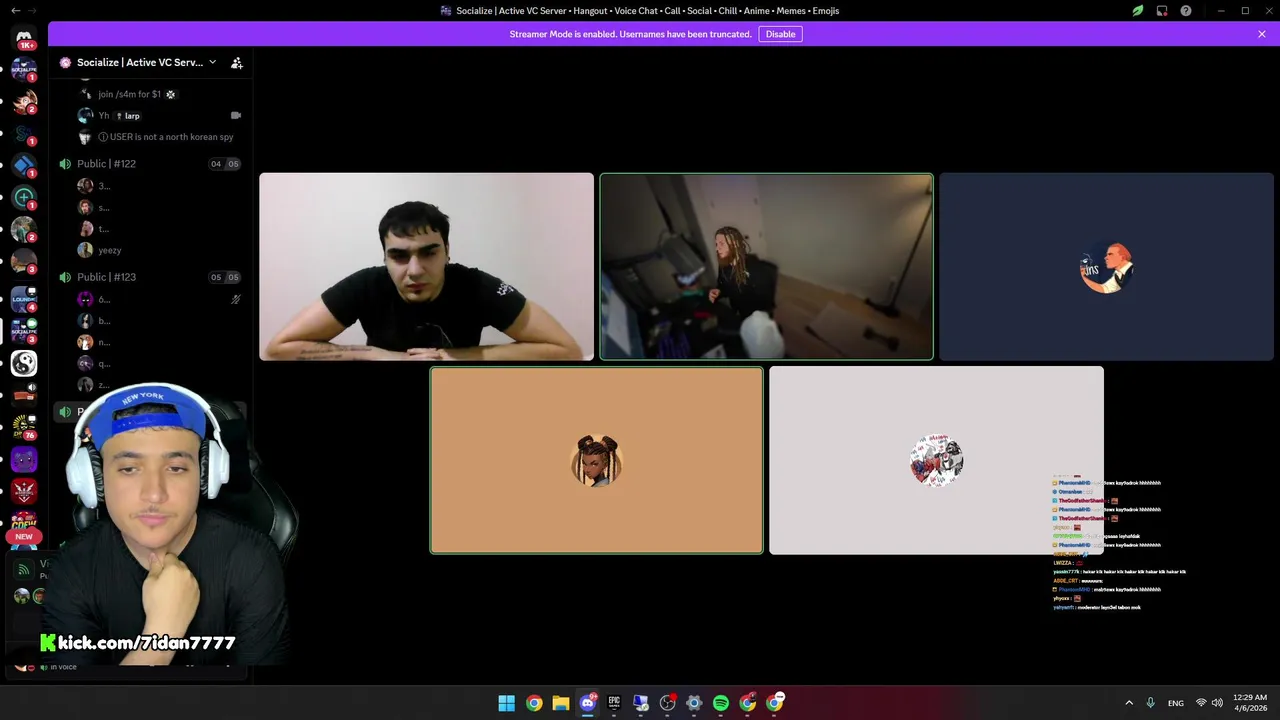Viewport: 1280px width, 720px height.
Task: Open the Yin-Yang server icon
Action: (x=24, y=363)
